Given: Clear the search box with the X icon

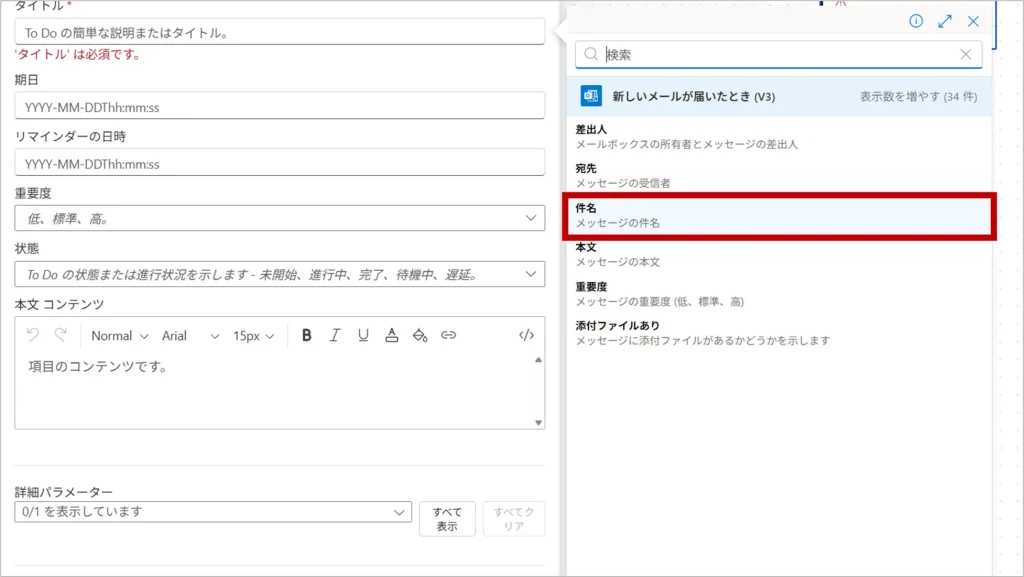Looking at the screenshot, I should pyautogui.click(x=966, y=55).
